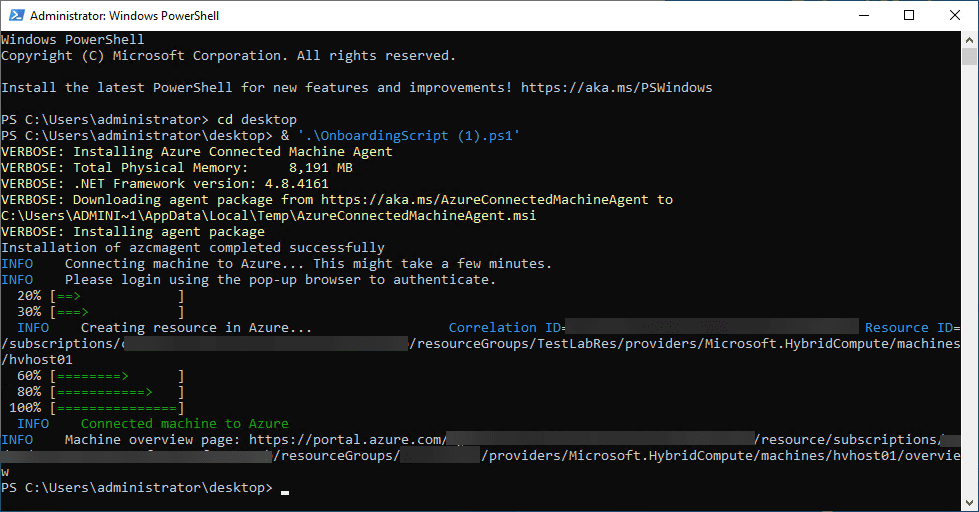
Task: Click the scrollbar down arrow
Action: 969,503
